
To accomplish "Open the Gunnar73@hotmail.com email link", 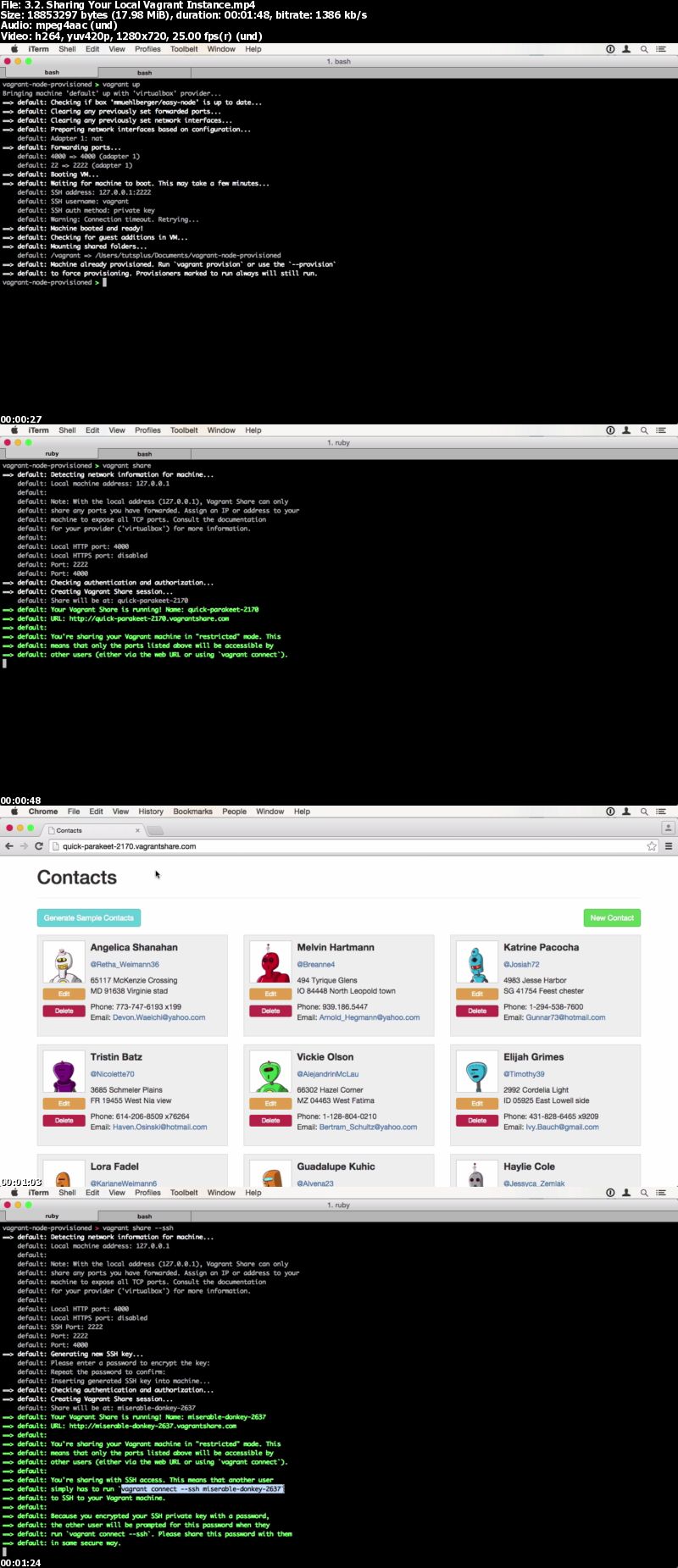I will (x=565, y=1017).
